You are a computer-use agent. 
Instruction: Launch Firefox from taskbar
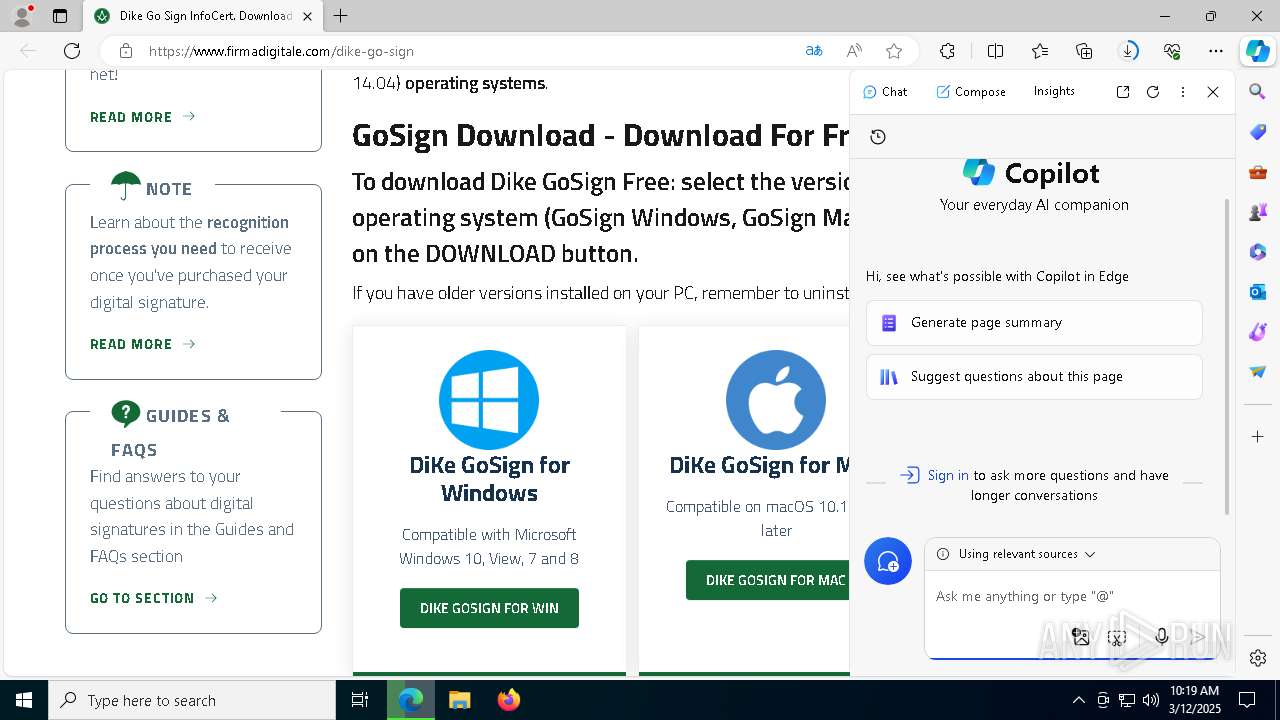[509, 700]
